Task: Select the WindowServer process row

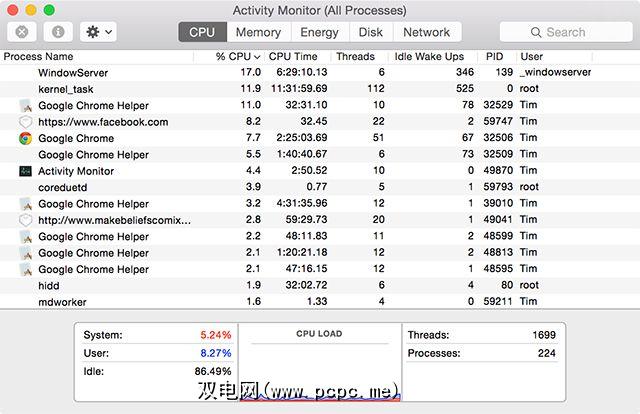Action: tap(320, 73)
